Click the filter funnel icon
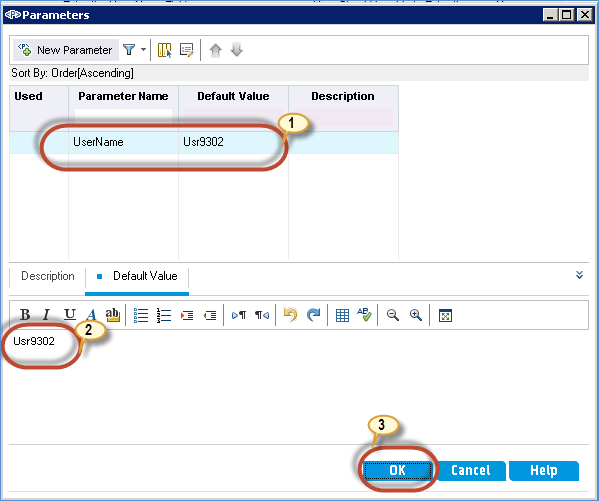The image size is (599, 501). pos(129,50)
